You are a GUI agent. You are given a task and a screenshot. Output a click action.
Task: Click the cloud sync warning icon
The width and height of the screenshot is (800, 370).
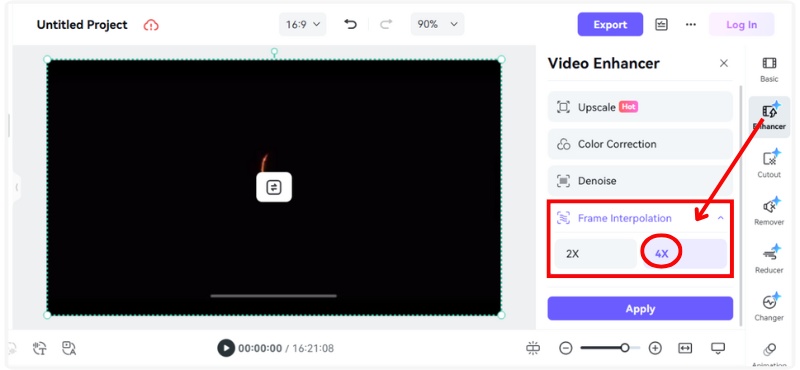point(151,24)
